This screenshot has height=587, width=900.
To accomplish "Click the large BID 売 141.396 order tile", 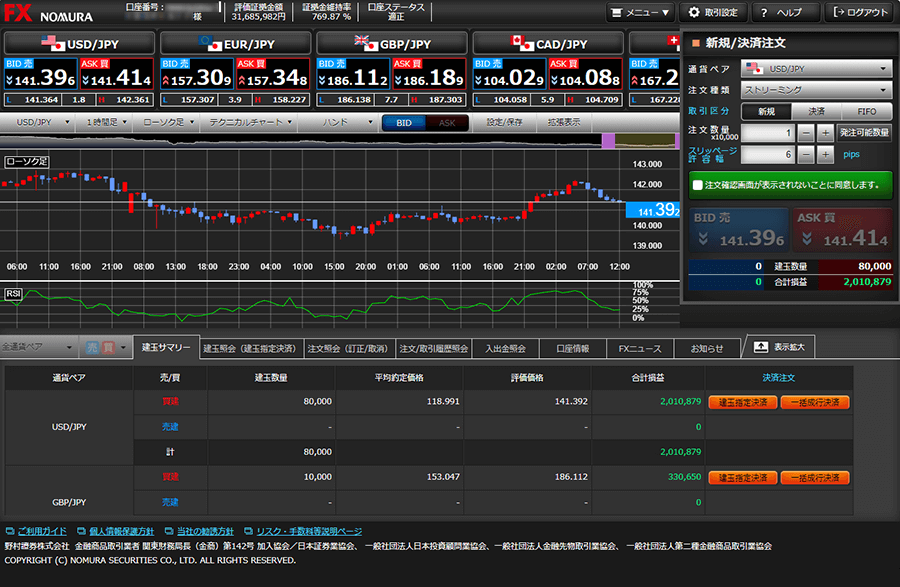I will 739,230.
